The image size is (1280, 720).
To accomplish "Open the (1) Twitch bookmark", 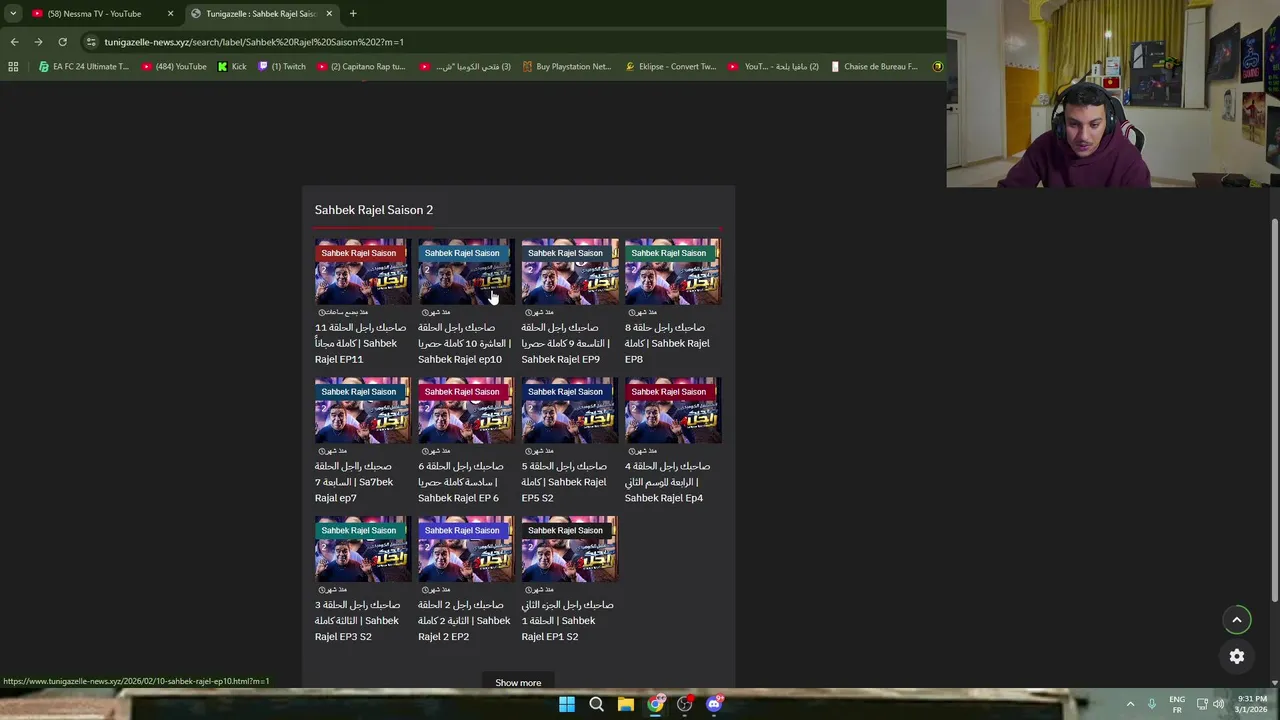I will tap(282, 67).
